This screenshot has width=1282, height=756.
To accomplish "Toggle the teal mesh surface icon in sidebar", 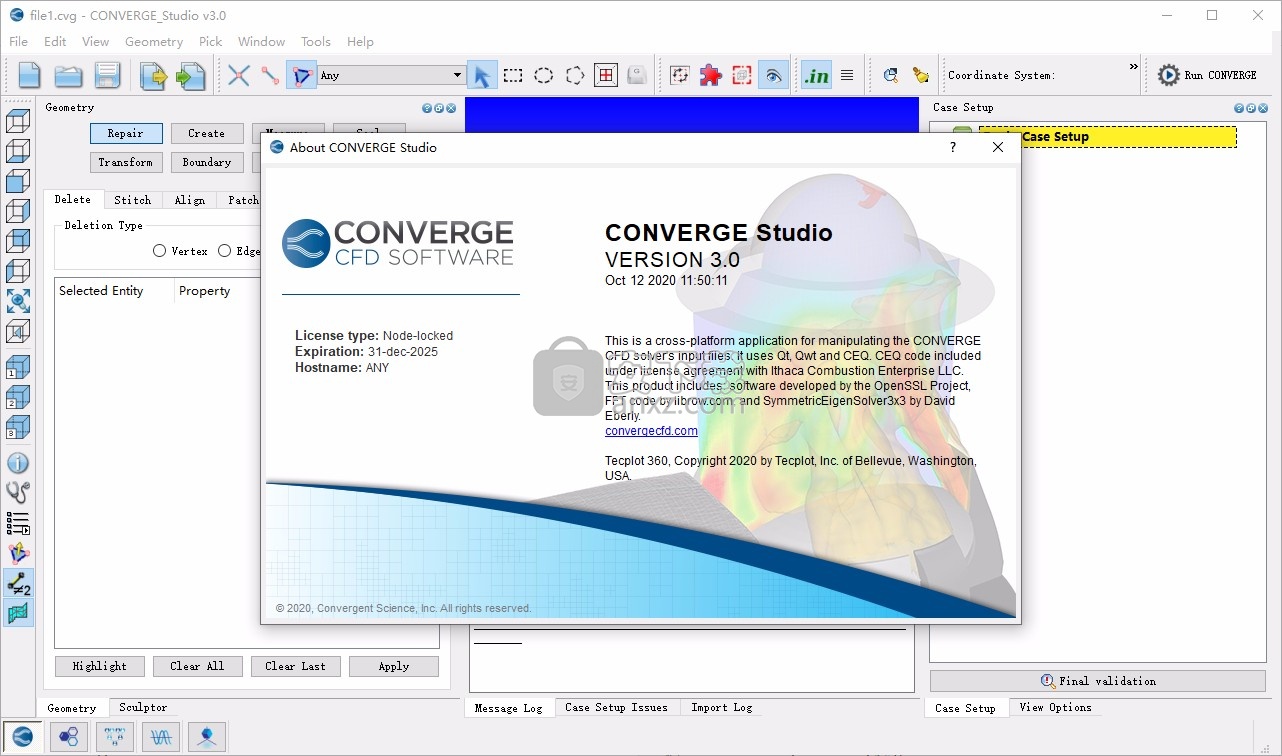I will [18, 613].
